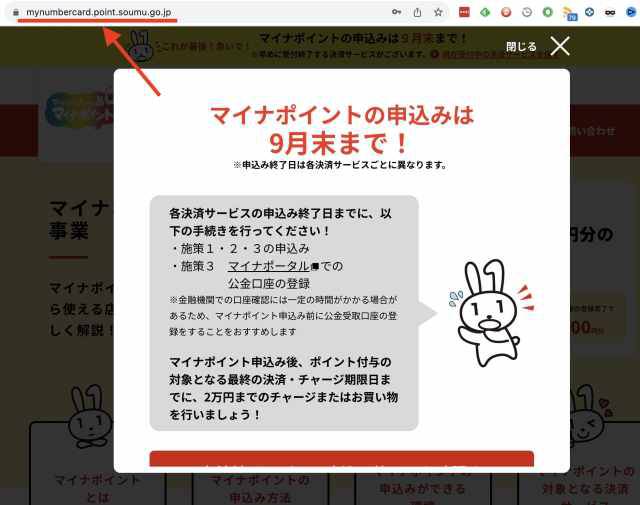
Task: Open the green diamond extension icon
Action: [x=485, y=12]
